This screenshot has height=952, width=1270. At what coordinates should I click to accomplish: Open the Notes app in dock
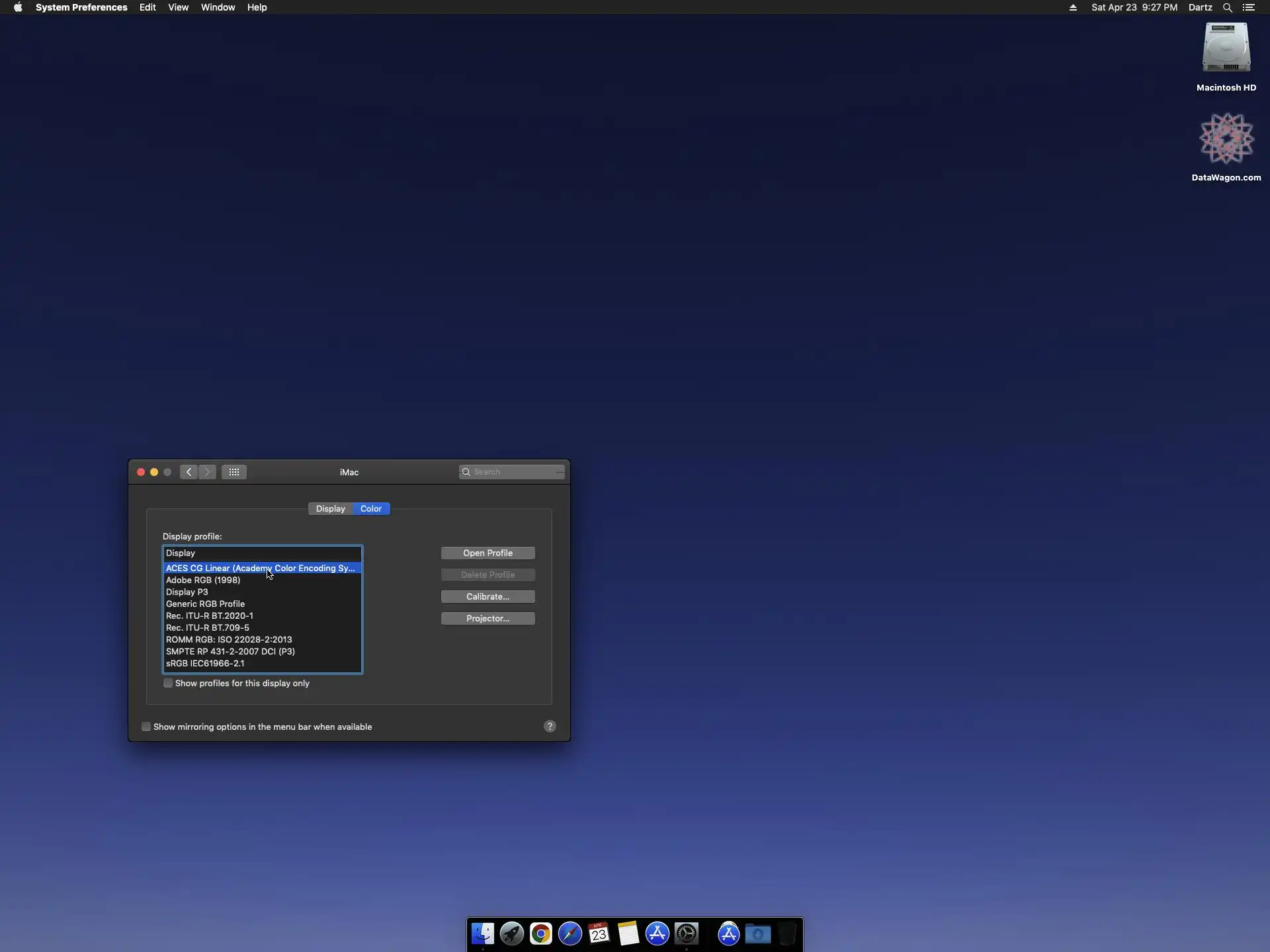pos(628,934)
